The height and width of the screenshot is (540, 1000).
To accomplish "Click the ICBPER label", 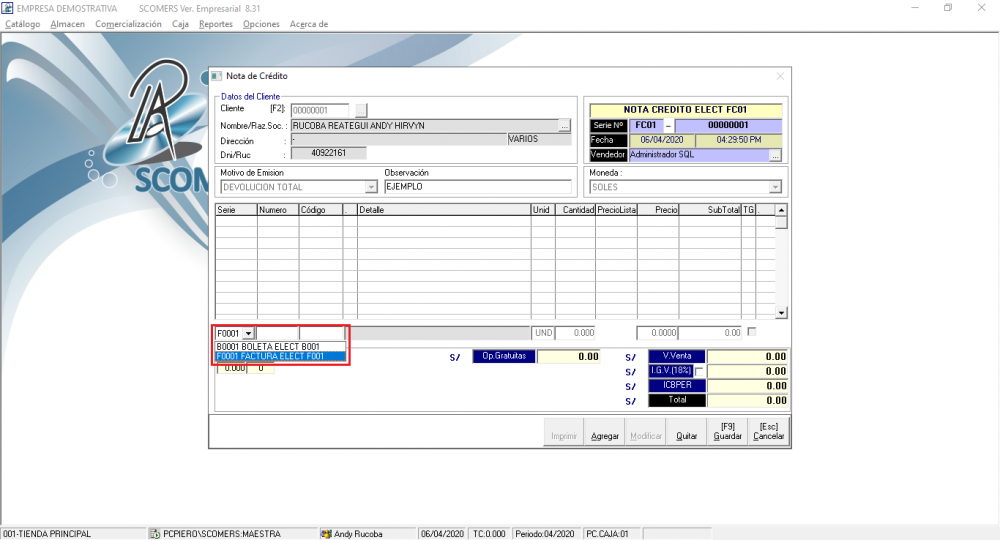I will point(677,386).
